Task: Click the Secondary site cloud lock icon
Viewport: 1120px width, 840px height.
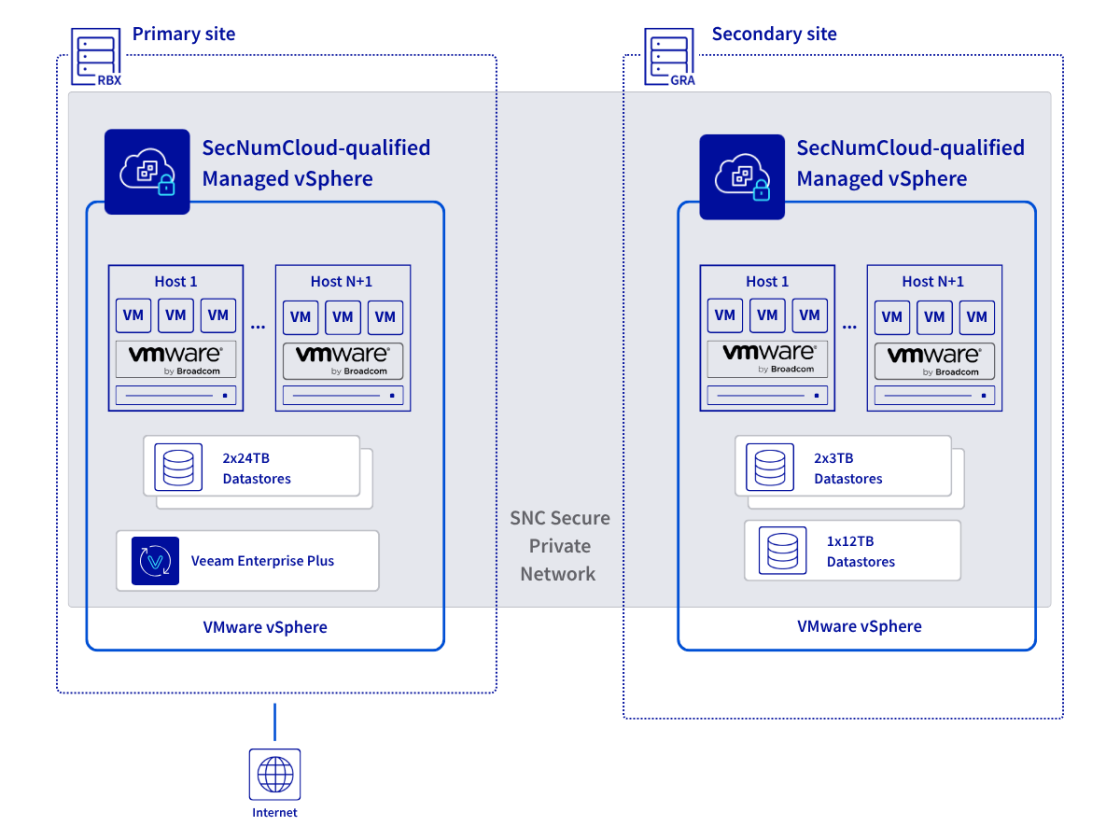Action: (x=742, y=176)
